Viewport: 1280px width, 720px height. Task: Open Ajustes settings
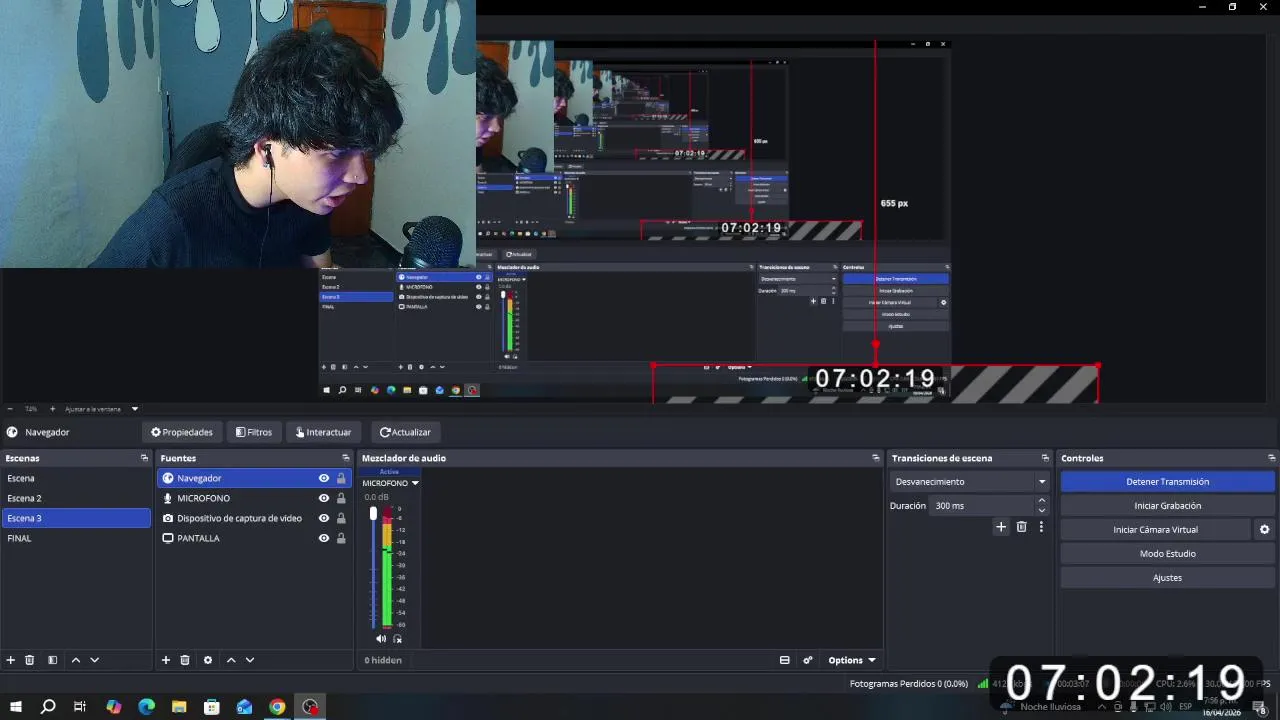(x=1167, y=578)
